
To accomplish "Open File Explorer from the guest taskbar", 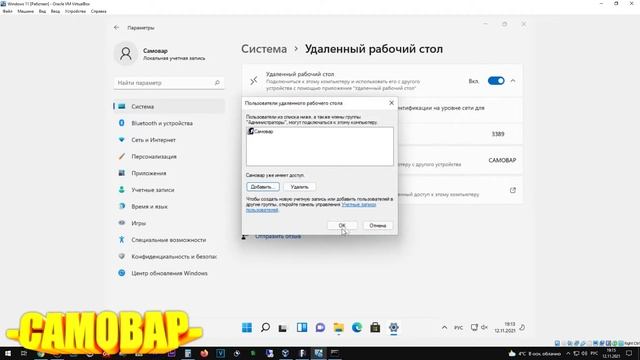I will [x=338, y=327].
